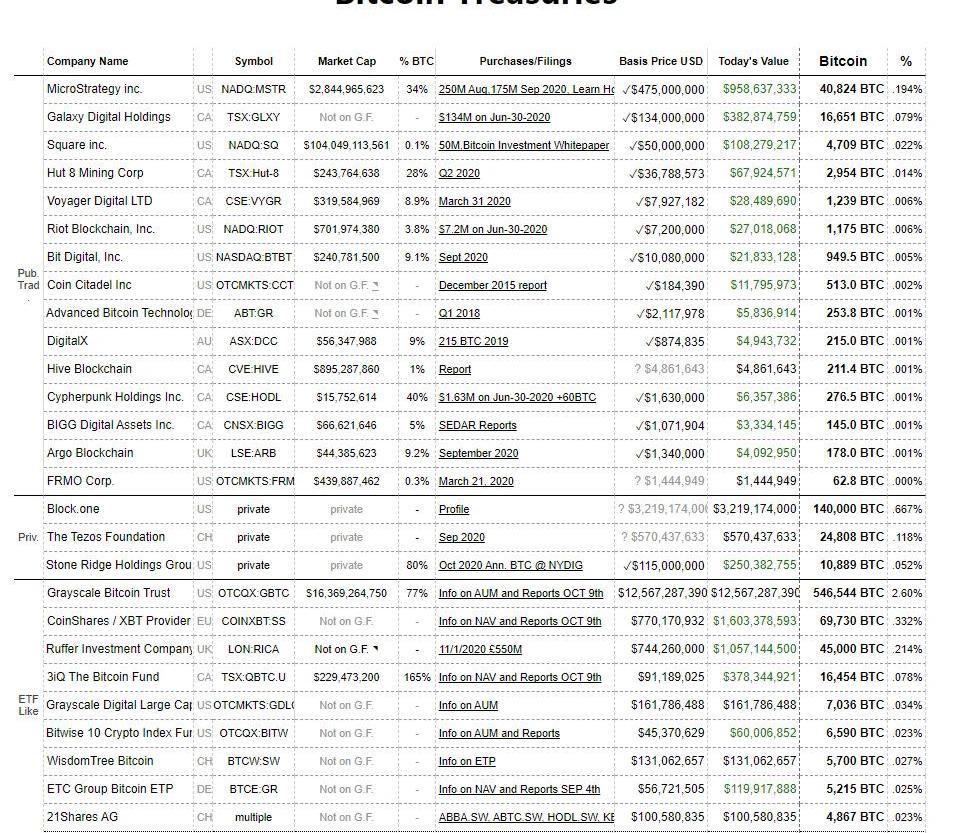959x833 pixels.
Task: Open Voyager Digital's "March 31 2020" link
Action: [474, 201]
